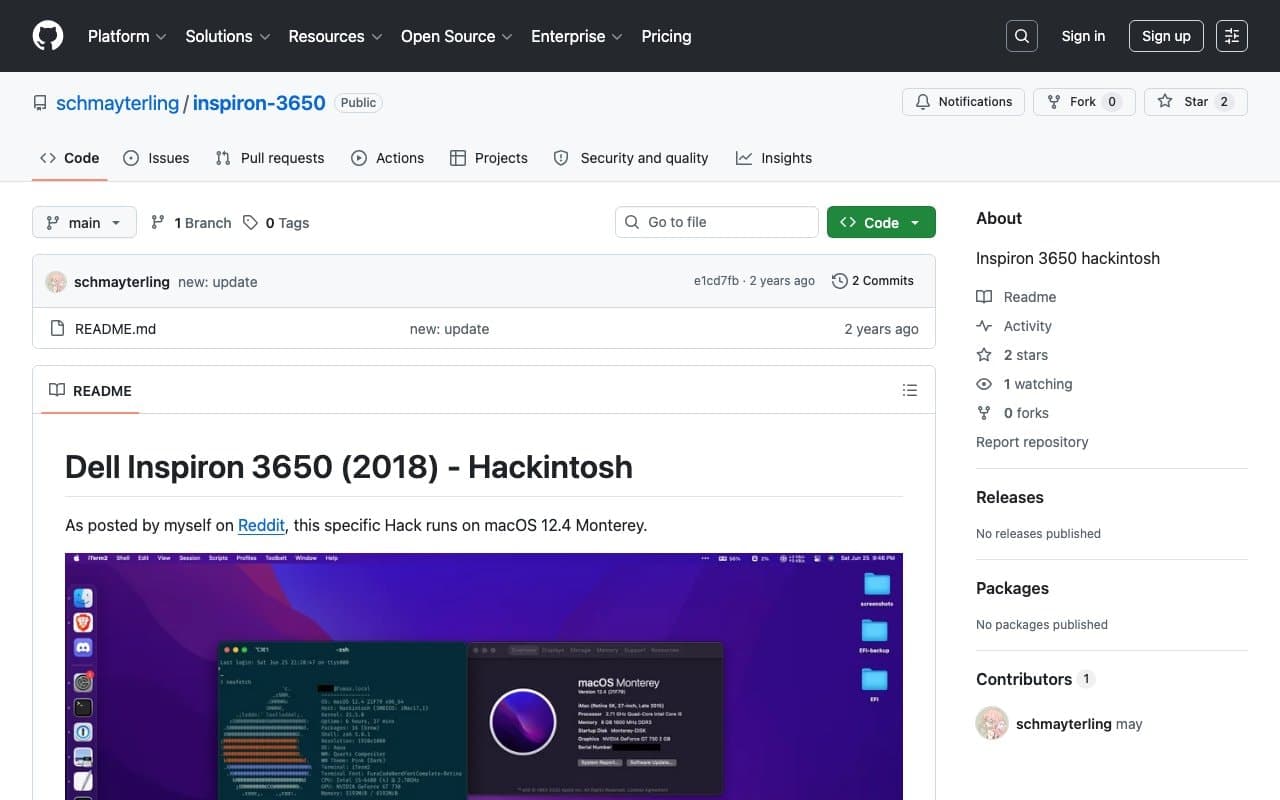The height and width of the screenshot is (800, 1280).
Task: Open the README outline icon
Action: point(909,391)
